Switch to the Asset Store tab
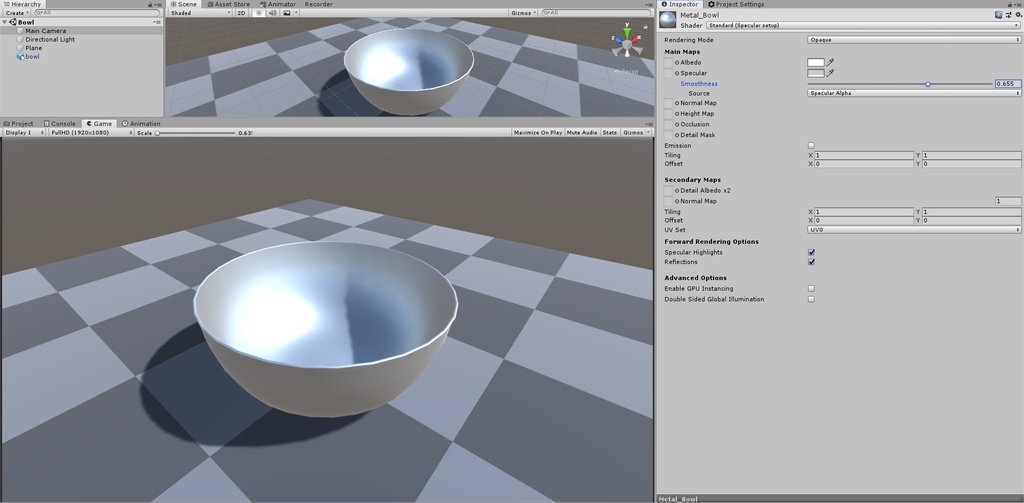Viewport: 1024px width, 503px height. coord(229,4)
